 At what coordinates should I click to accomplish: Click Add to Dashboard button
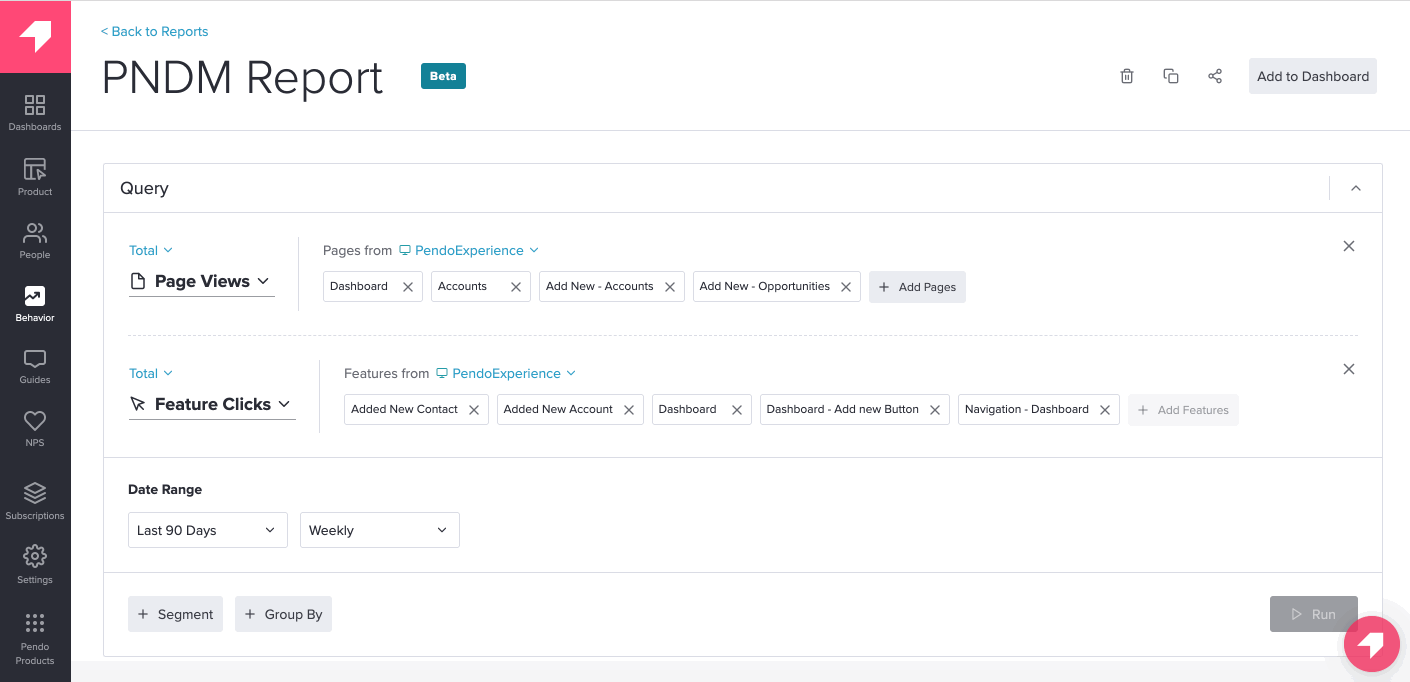point(1313,76)
